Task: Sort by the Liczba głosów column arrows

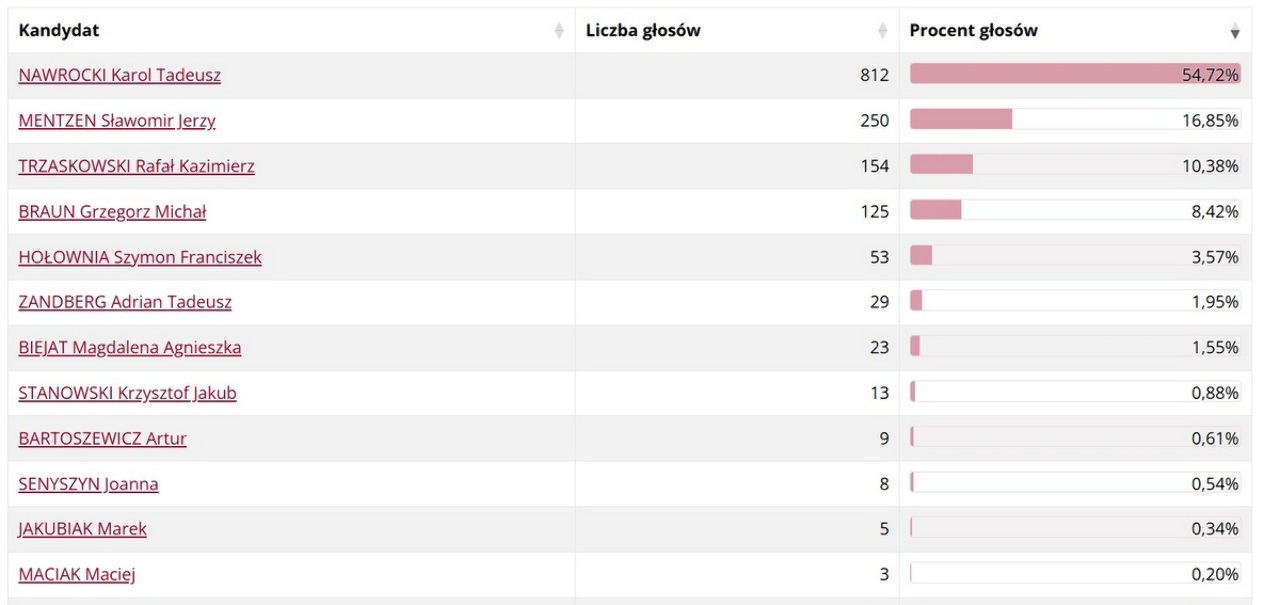Action: point(883,32)
